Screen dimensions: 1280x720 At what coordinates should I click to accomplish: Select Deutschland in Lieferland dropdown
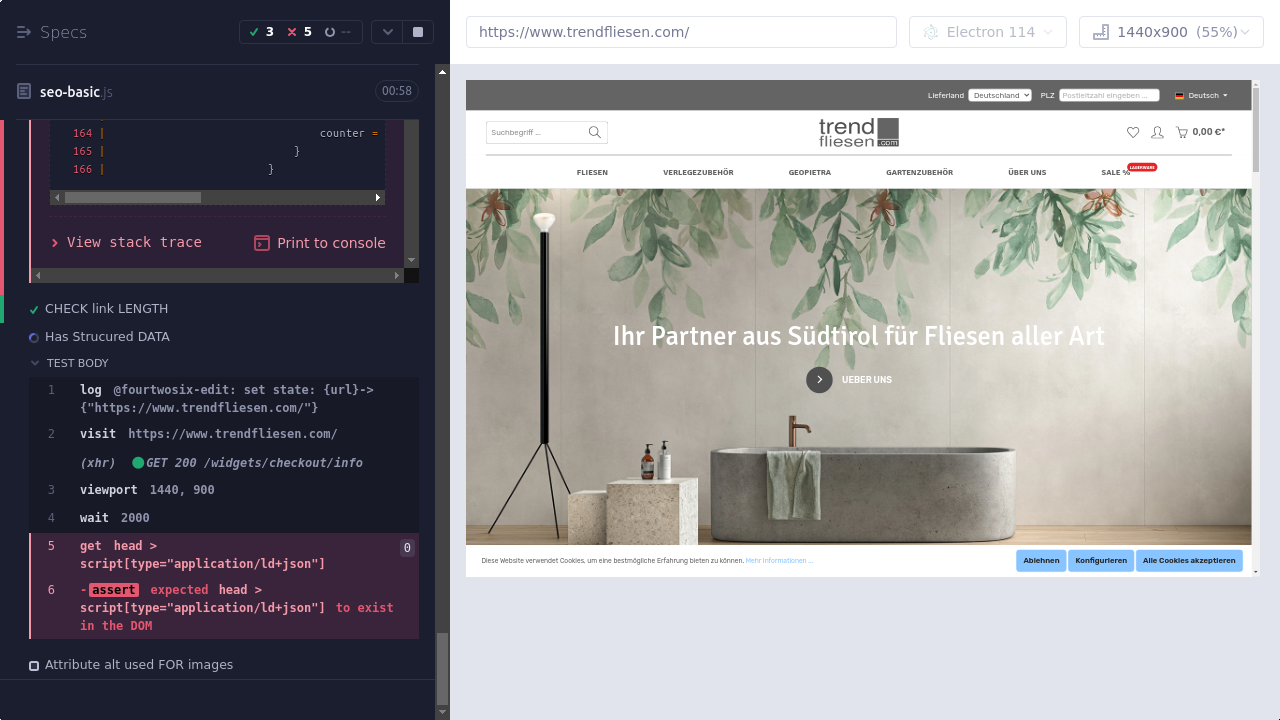tap(999, 95)
